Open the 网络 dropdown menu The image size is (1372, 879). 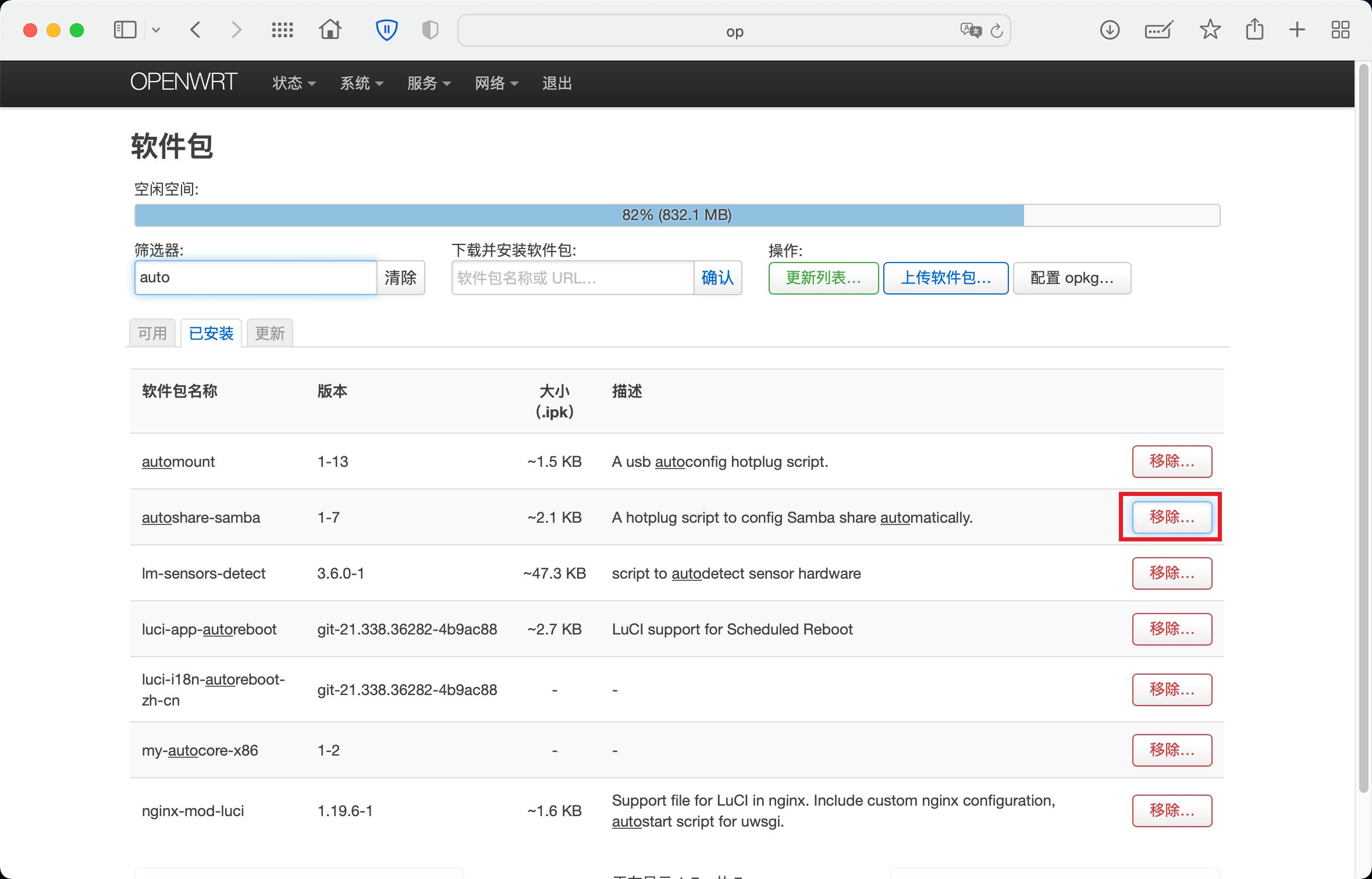(x=496, y=83)
